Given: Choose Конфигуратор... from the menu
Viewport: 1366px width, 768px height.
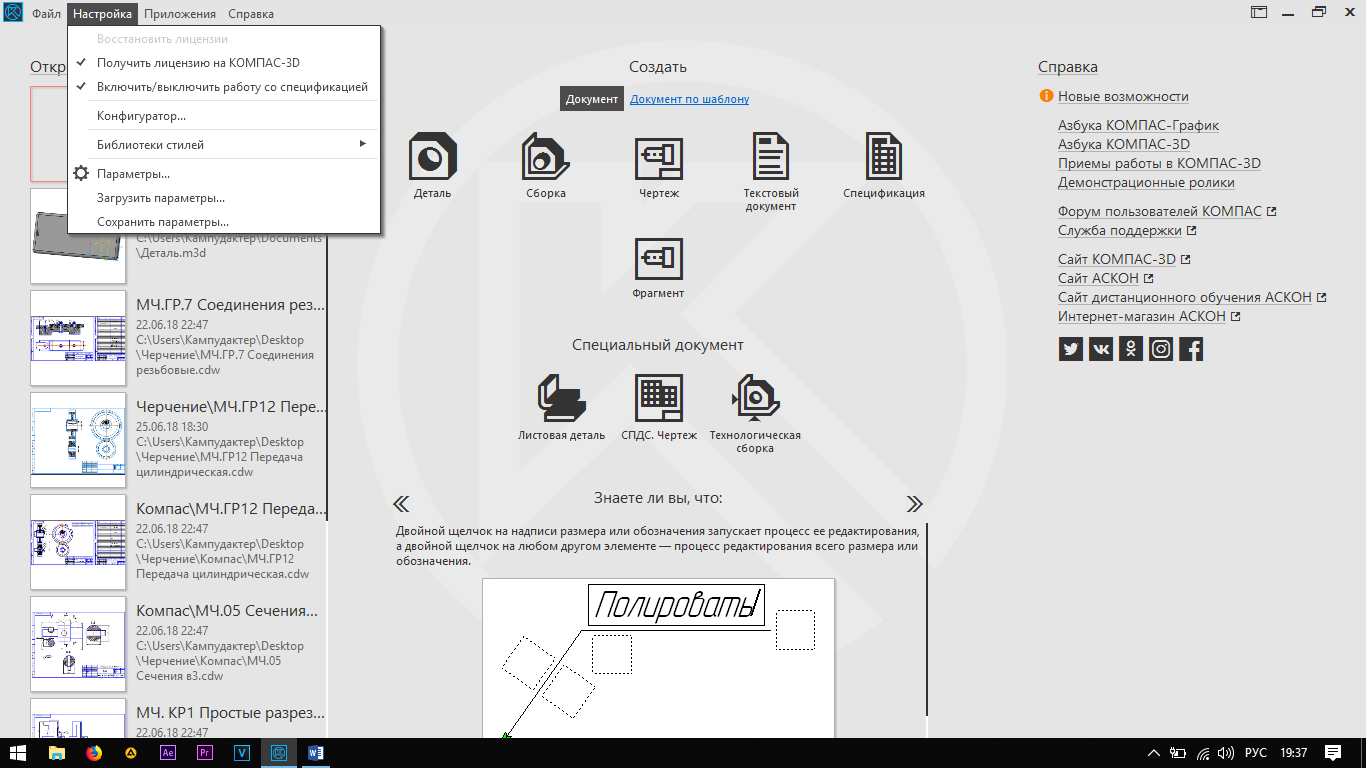Looking at the screenshot, I should pos(224,116).
